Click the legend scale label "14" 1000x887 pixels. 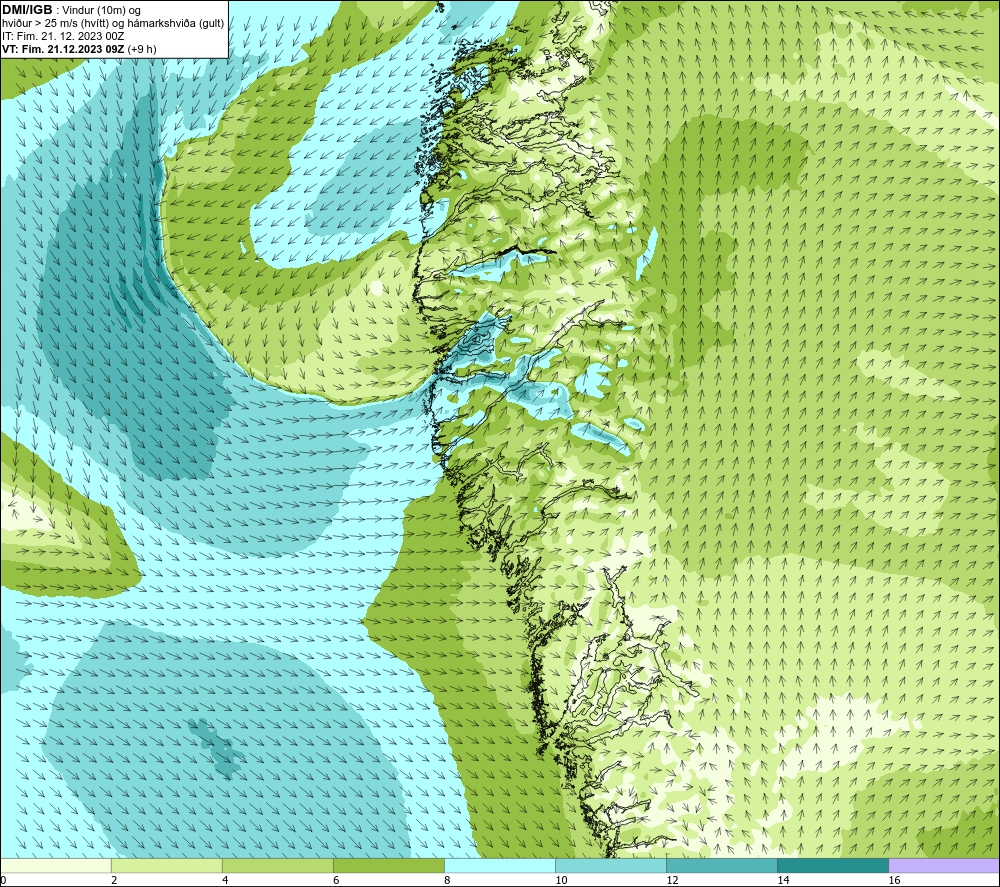(x=783, y=880)
